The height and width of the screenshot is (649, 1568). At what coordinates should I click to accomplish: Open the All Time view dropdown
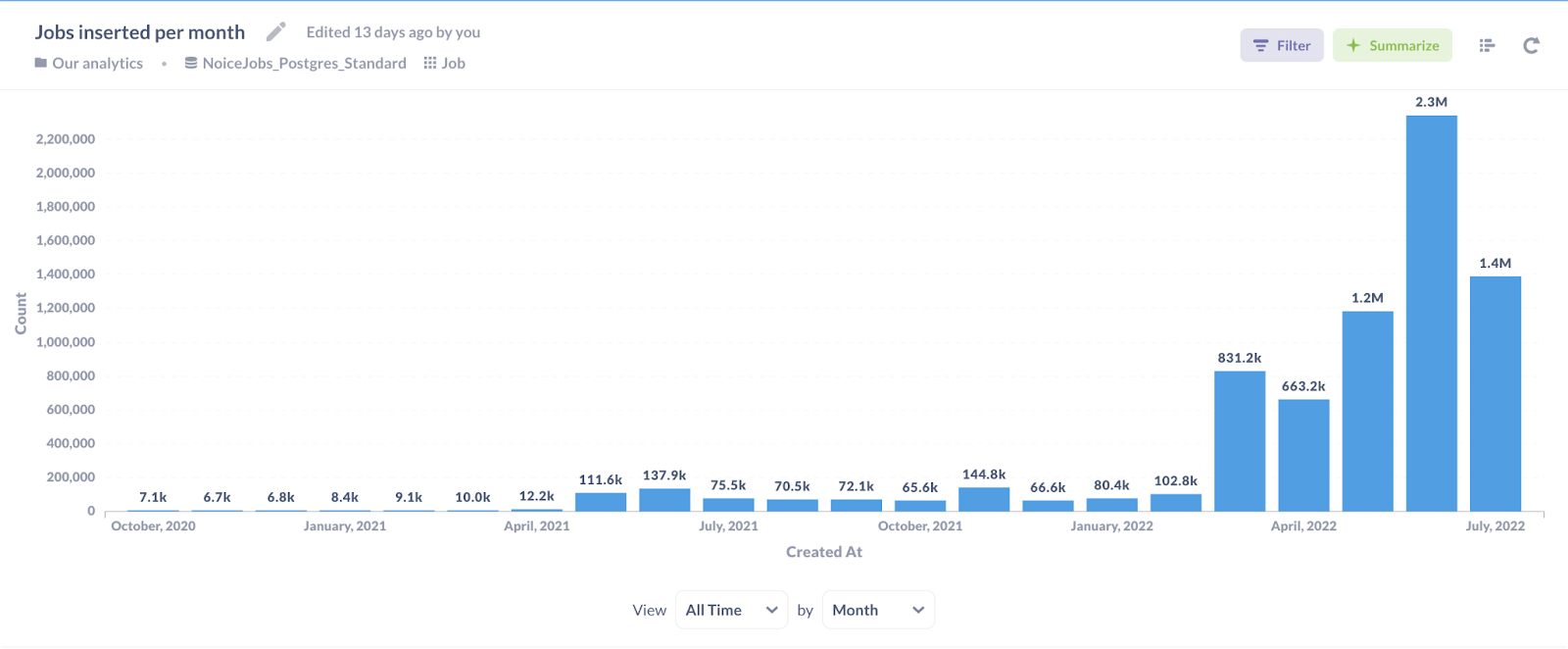[x=731, y=610]
